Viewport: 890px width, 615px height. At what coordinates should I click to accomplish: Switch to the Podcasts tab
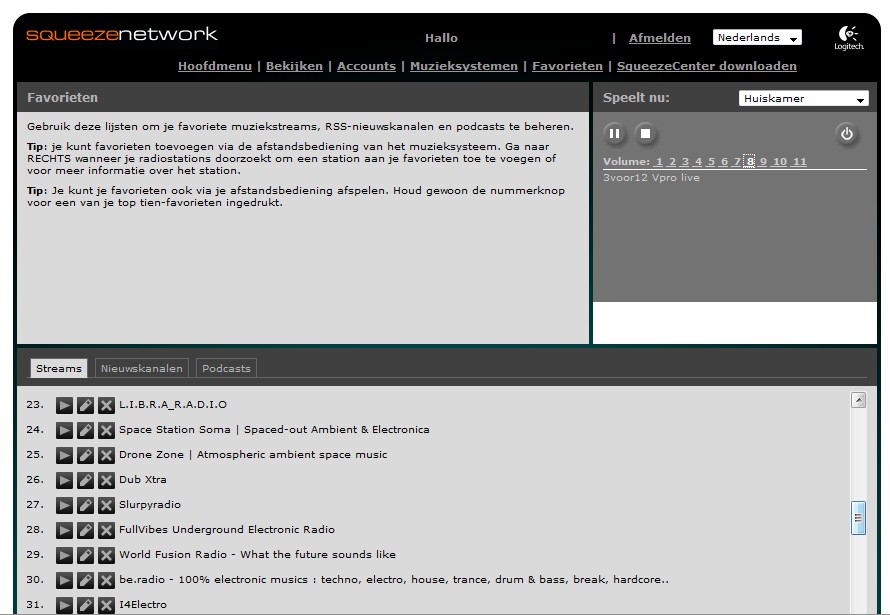(226, 368)
